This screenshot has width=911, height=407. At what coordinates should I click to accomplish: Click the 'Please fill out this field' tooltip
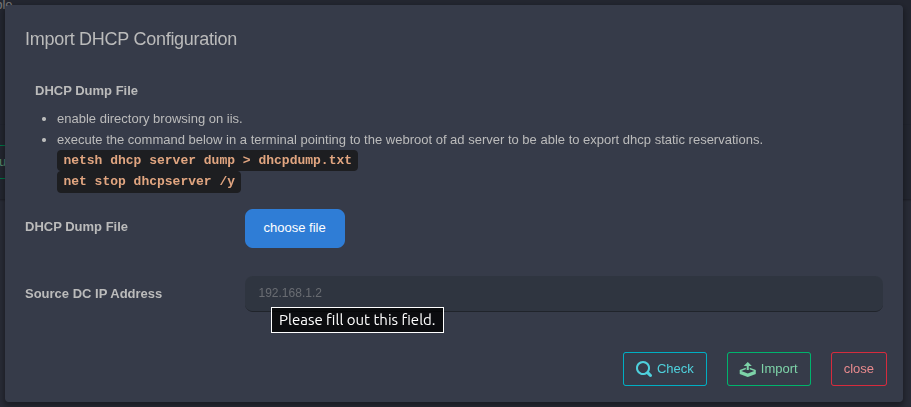[357, 320]
